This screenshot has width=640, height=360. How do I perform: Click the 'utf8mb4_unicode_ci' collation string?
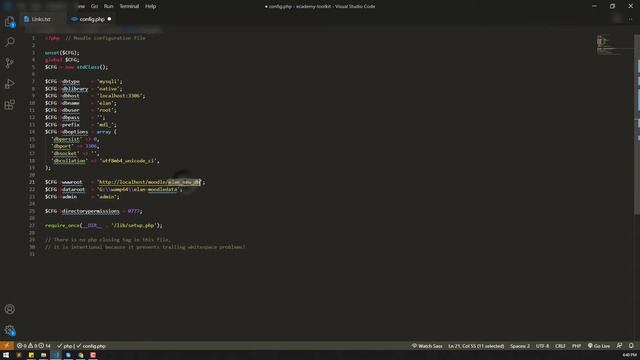[x=128, y=161]
